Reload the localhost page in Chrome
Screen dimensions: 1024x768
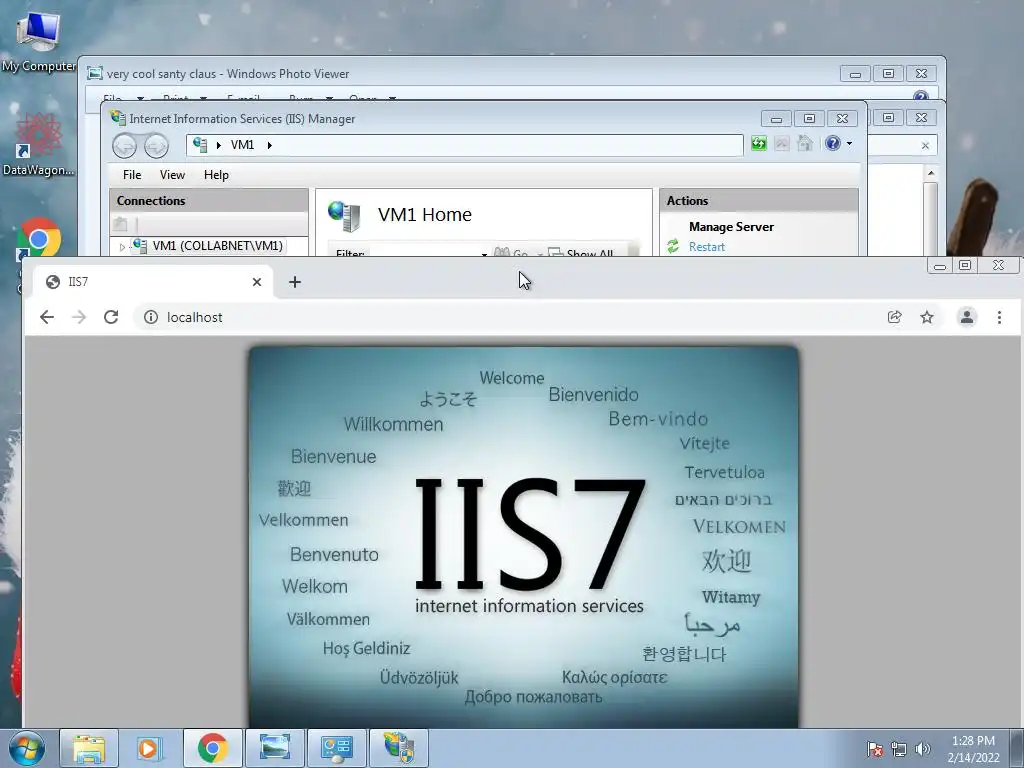111,317
